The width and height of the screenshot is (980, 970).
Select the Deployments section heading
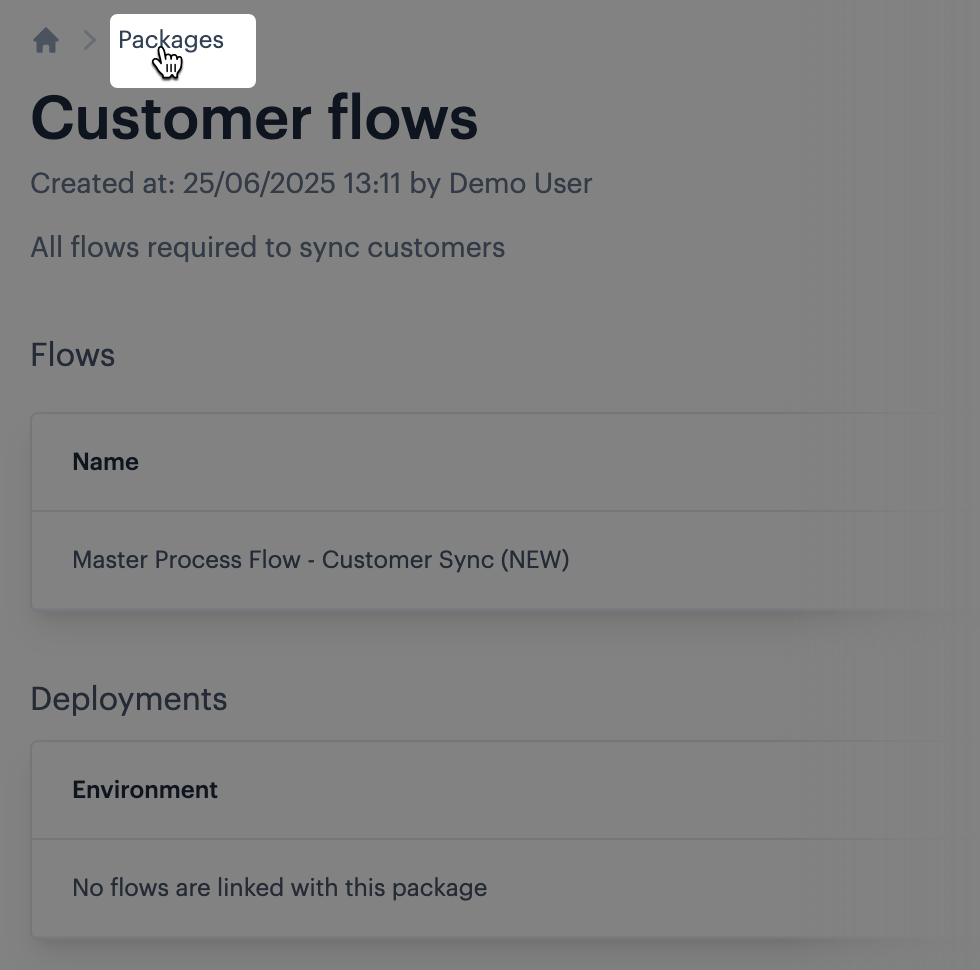pyautogui.click(x=129, y=699)
